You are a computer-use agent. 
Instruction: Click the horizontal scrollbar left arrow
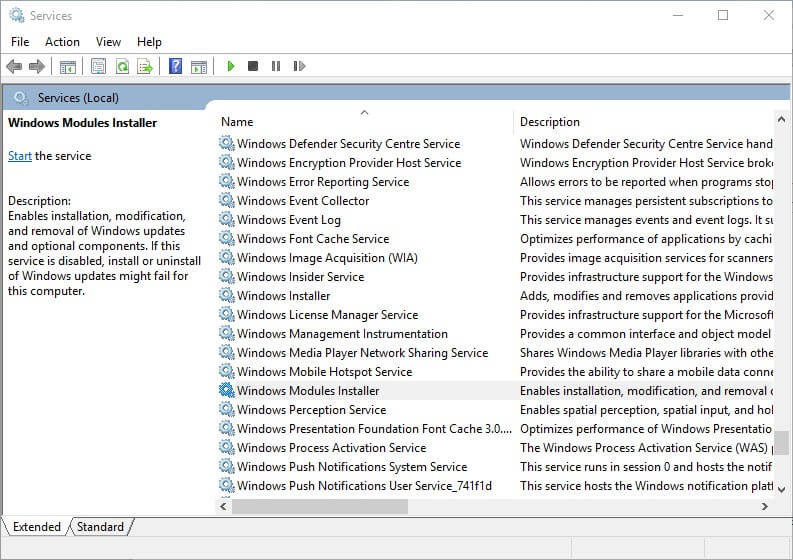223,506
